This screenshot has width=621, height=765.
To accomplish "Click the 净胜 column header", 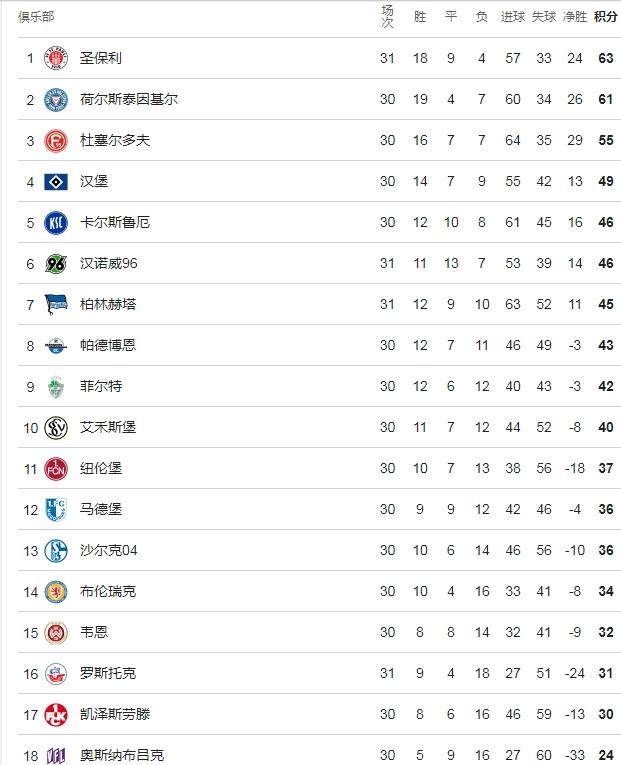I will (x=575, y=17).
